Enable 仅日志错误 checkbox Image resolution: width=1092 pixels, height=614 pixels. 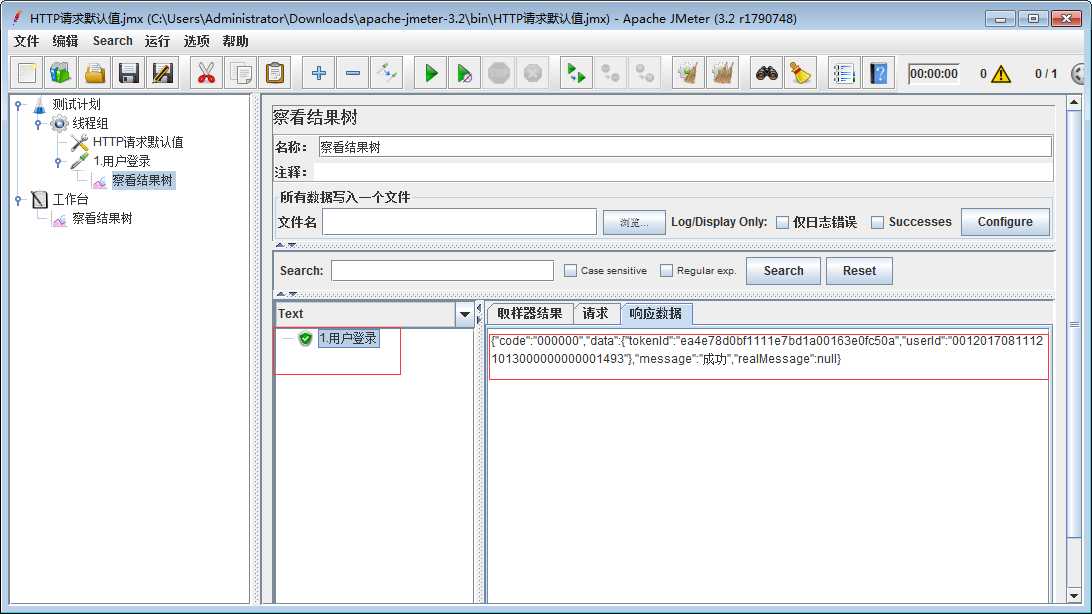pos(783,222)
